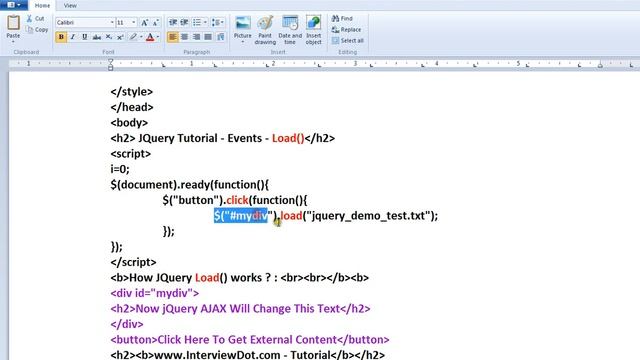Align text right
Screen dimensions: 640x360
[x=196, y=37]
